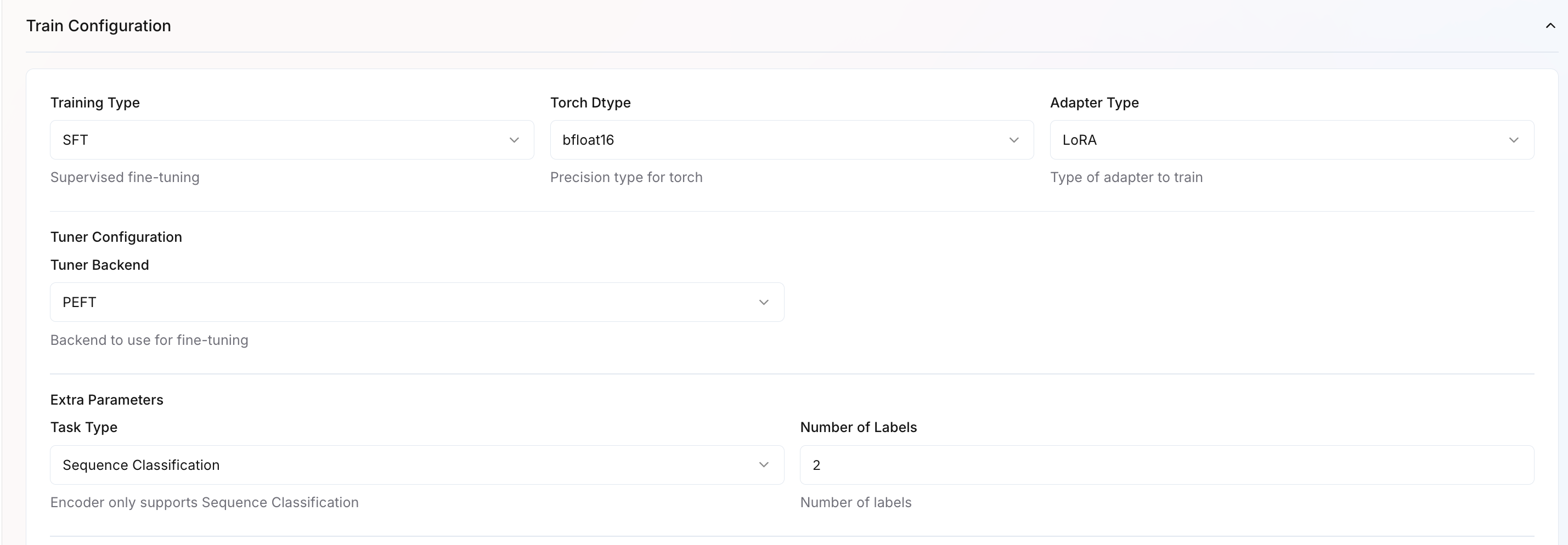Select the LoRA value in Adapter Type
1568x545 pixels.
click(x=1079, y=140)
